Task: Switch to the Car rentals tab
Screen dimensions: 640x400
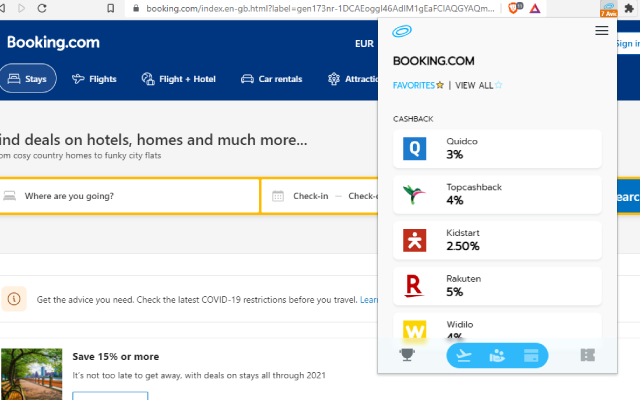Action: [x=271, y=79]
